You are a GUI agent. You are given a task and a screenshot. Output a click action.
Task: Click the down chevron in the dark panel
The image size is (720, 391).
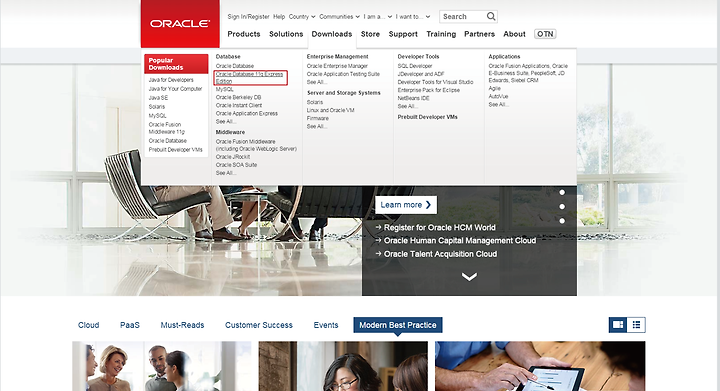coord(469,277)
